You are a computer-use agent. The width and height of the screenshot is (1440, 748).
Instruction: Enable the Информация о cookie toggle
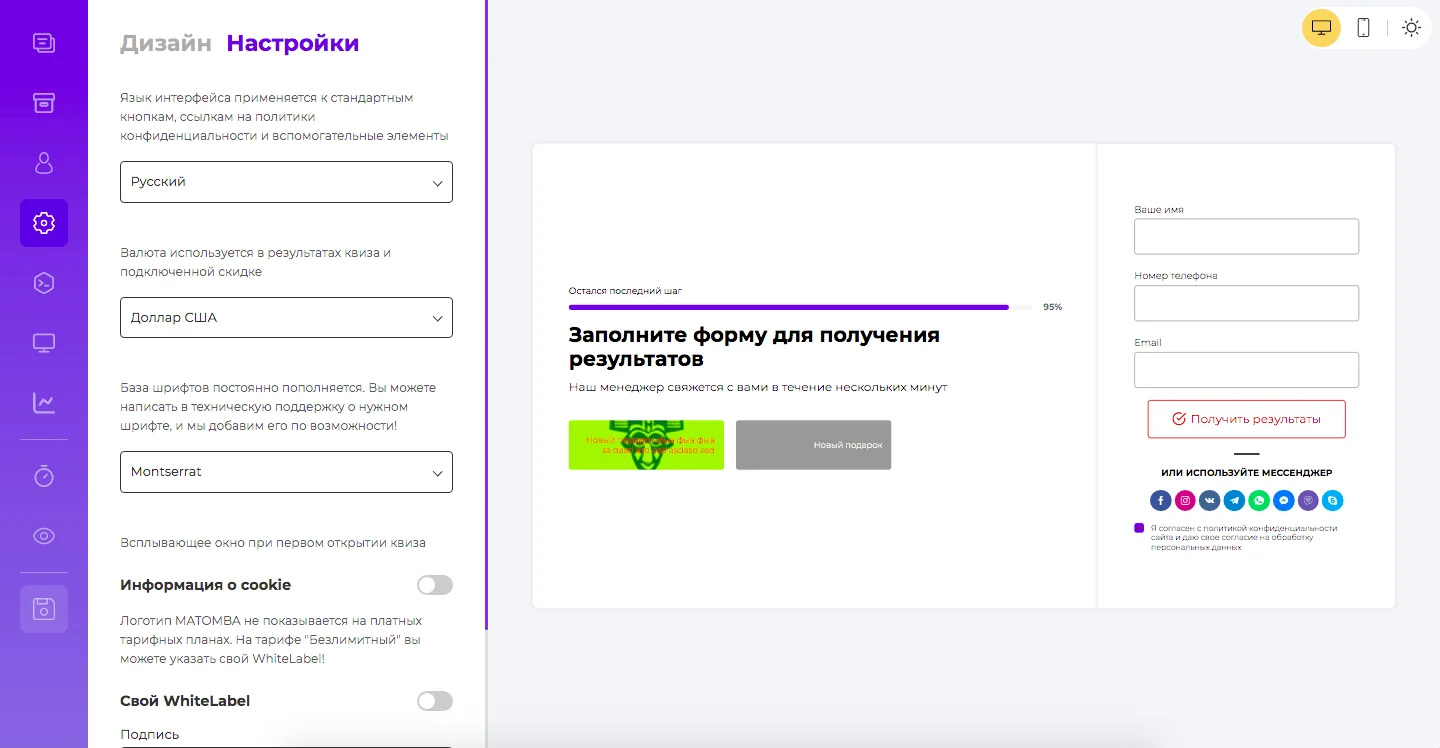pyautogui.click(x=435, y=585)
